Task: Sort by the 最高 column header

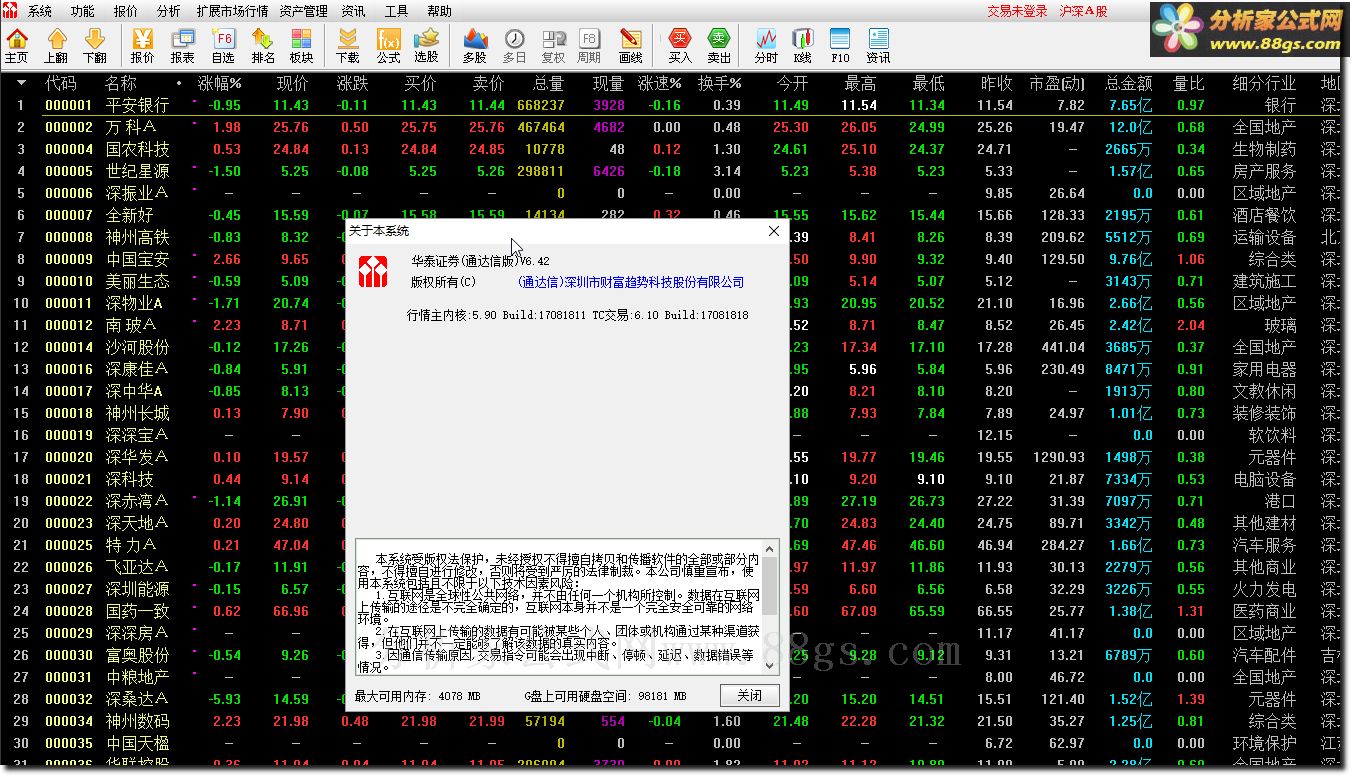Action: click(860, 83)
